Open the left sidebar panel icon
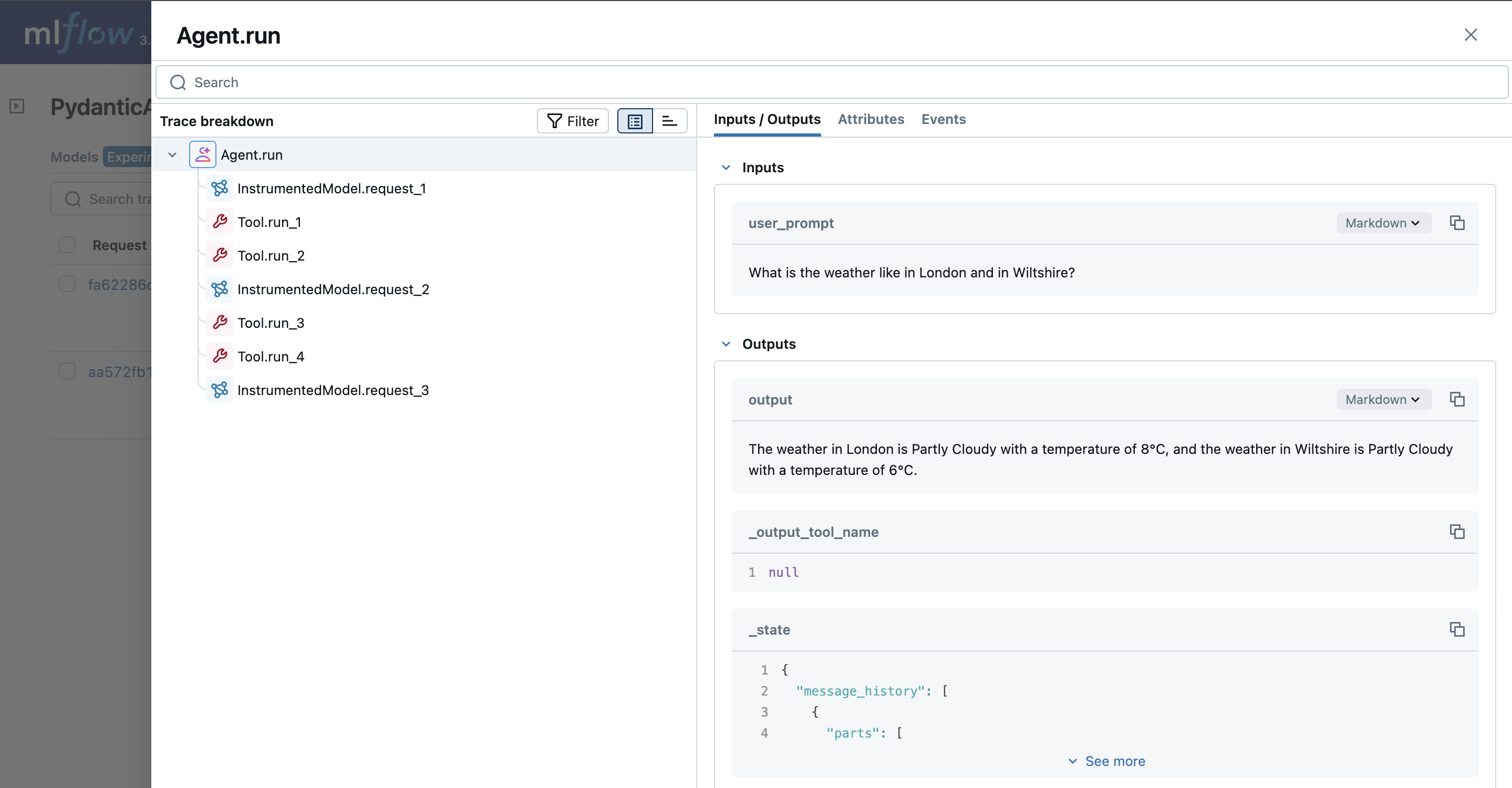The height and width of the screenshot is (788, 1512). point(16,106)
